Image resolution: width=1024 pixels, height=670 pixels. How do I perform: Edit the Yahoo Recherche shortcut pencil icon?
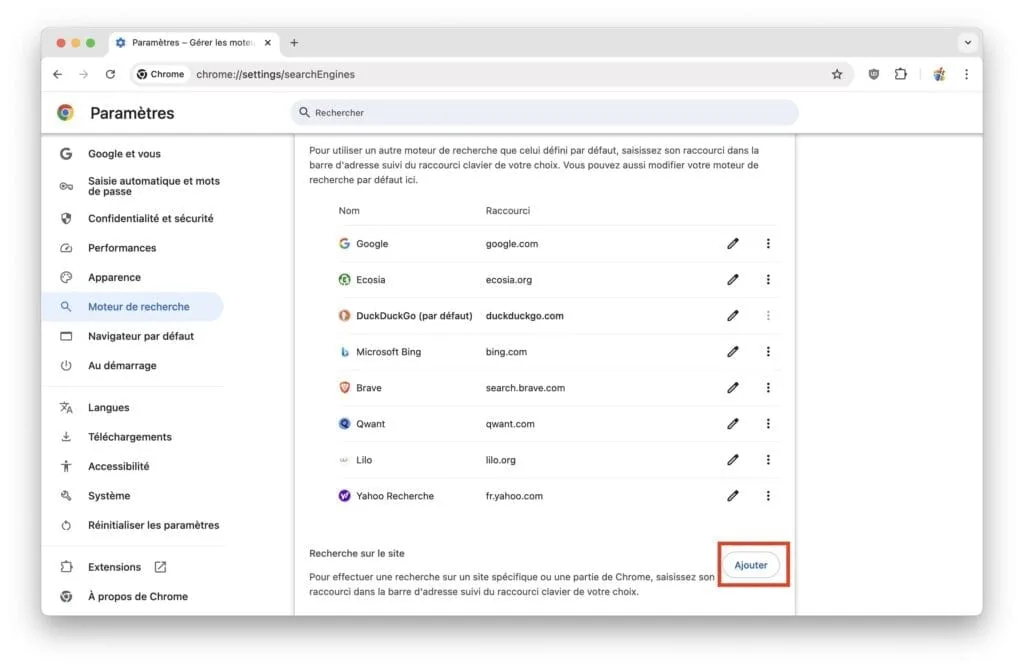733,495
